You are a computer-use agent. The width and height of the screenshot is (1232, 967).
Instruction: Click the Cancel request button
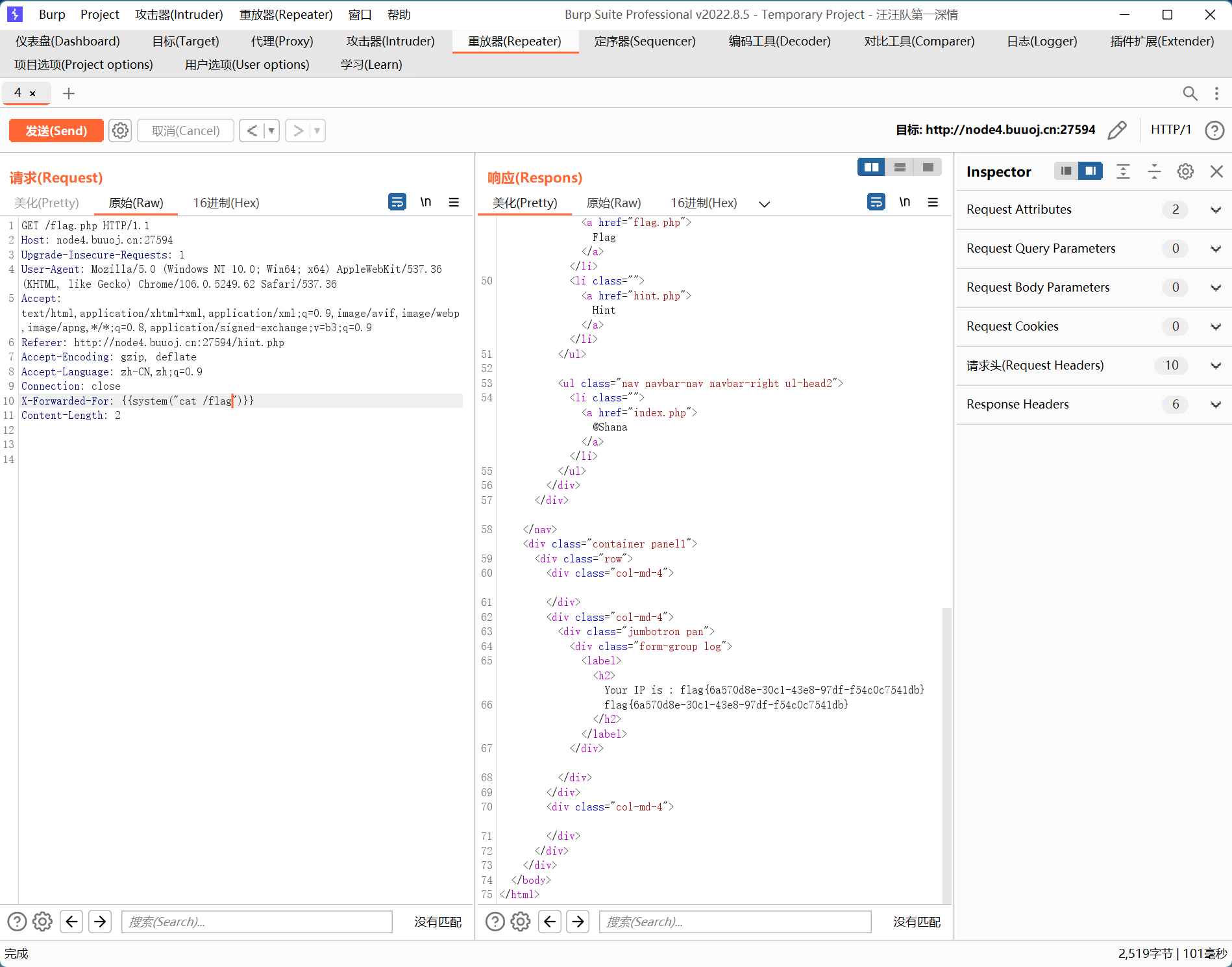[x=186, y=131]
